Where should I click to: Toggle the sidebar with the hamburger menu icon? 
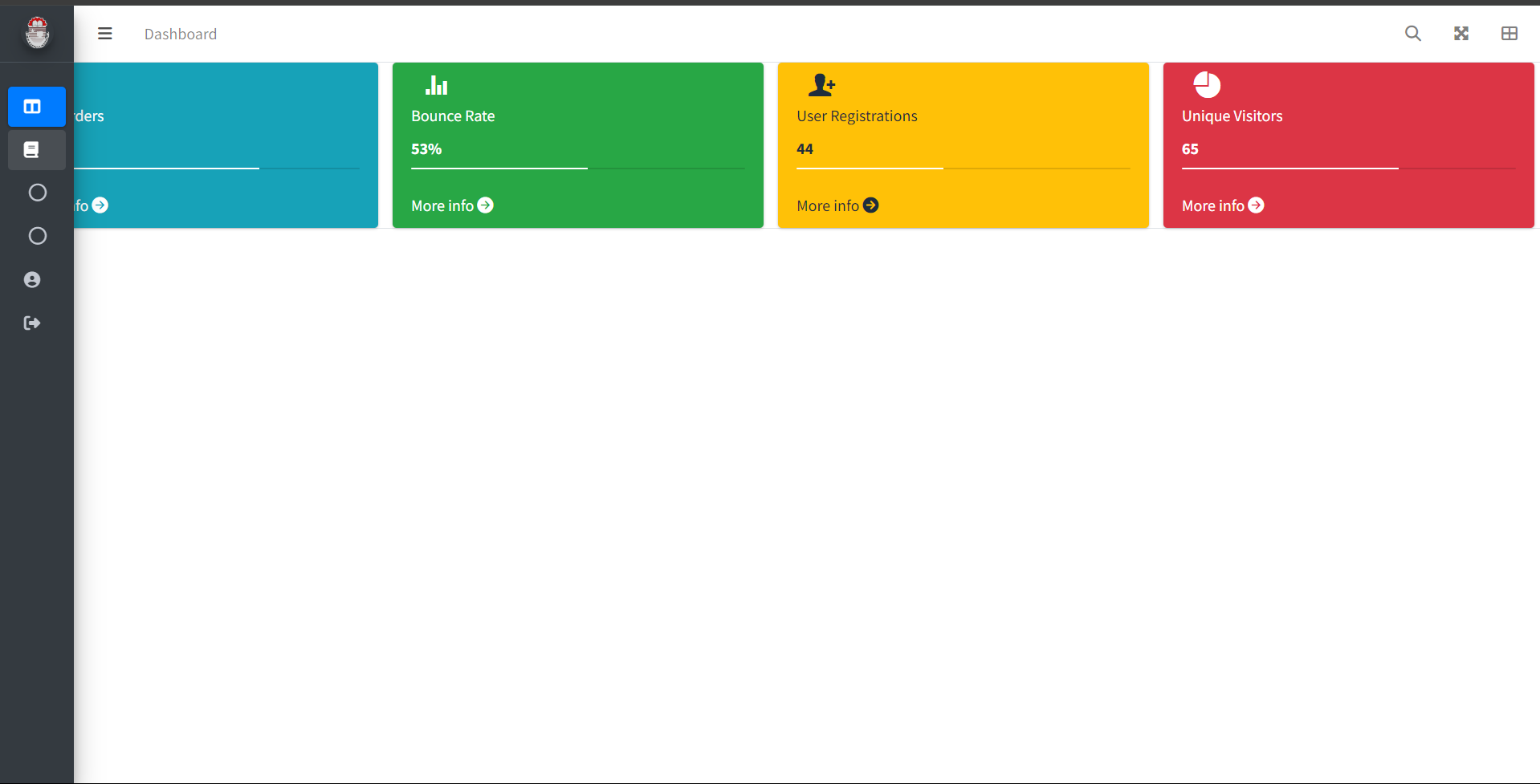[x=104, y=34]
